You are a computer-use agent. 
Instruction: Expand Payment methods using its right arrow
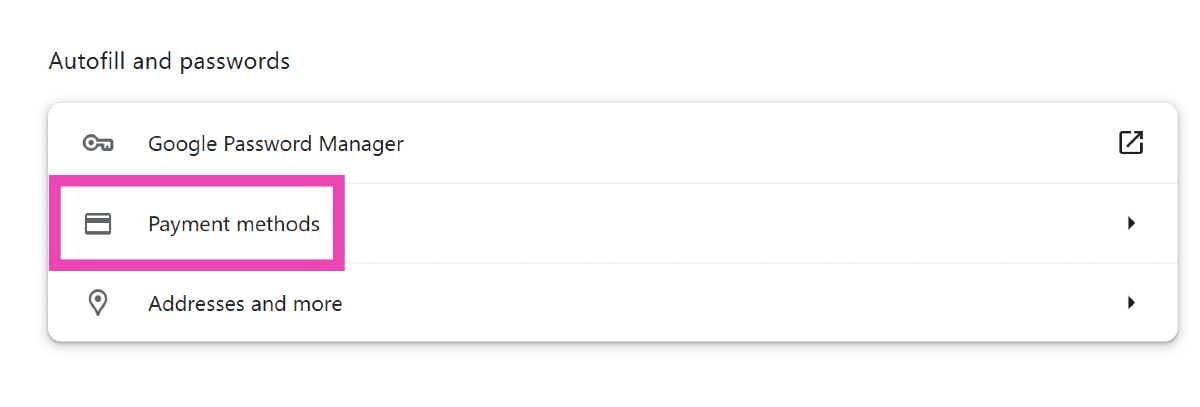tap(1131, 223)
